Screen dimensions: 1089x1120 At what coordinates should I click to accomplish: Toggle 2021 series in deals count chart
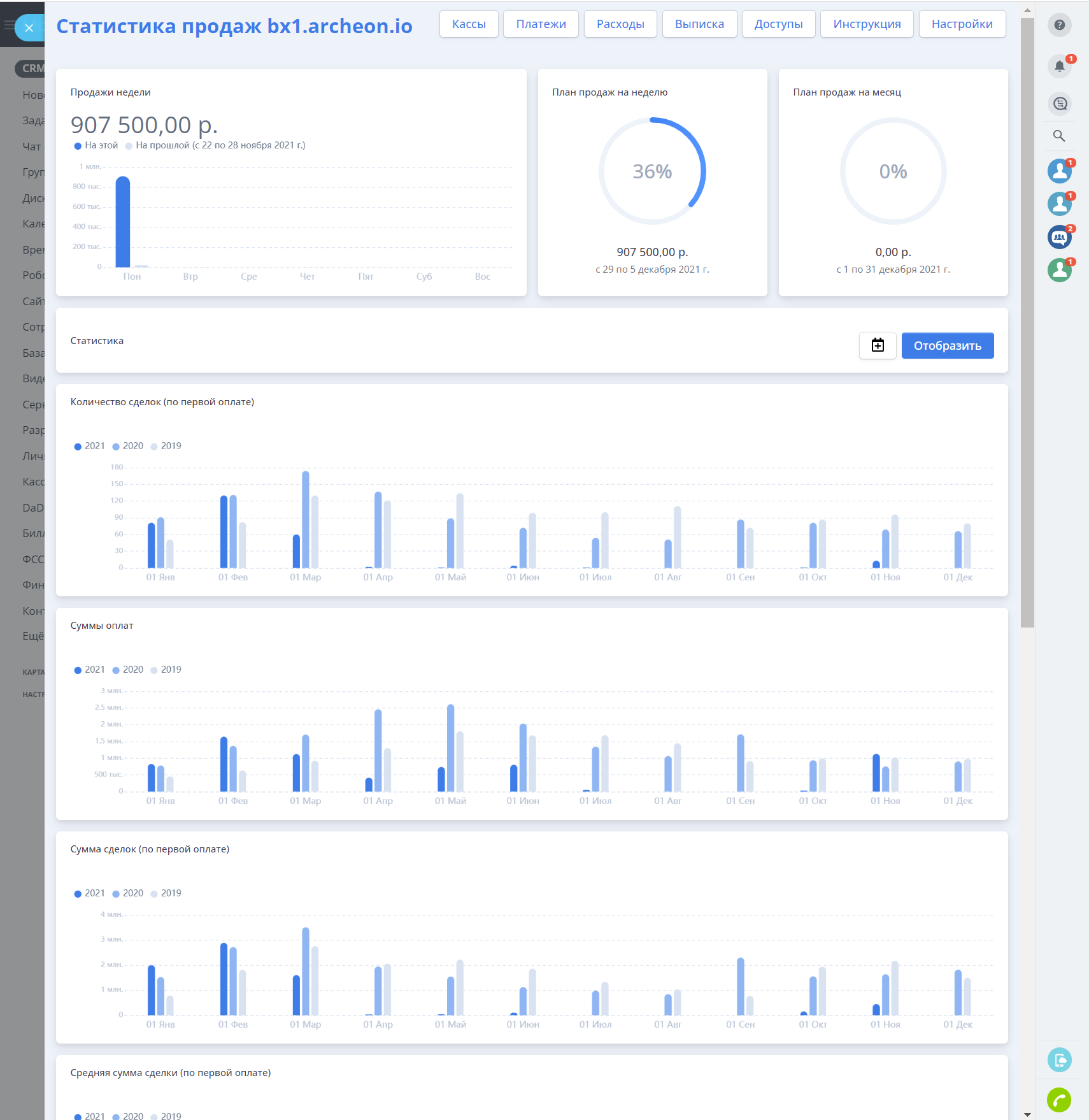pyautogui.click(x=90, y=446)
